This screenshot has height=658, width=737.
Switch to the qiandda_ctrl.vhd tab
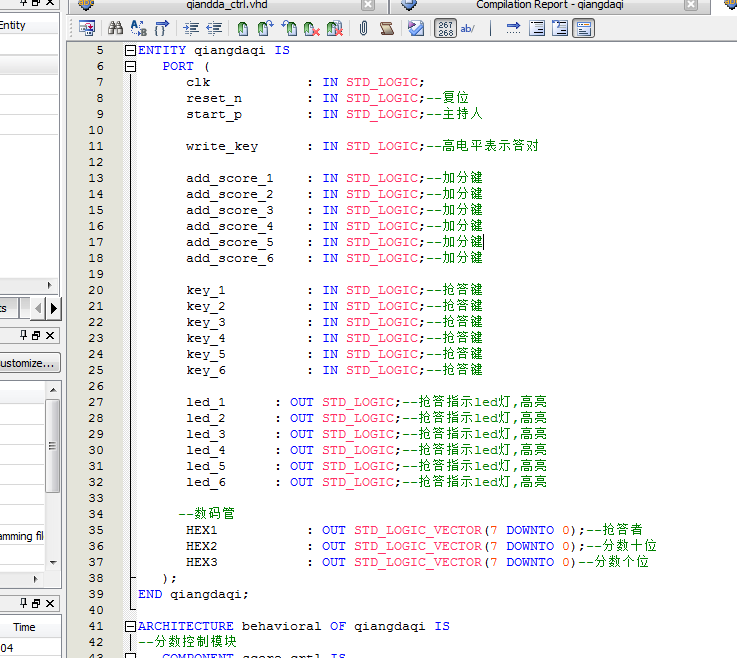pos(226,5)
